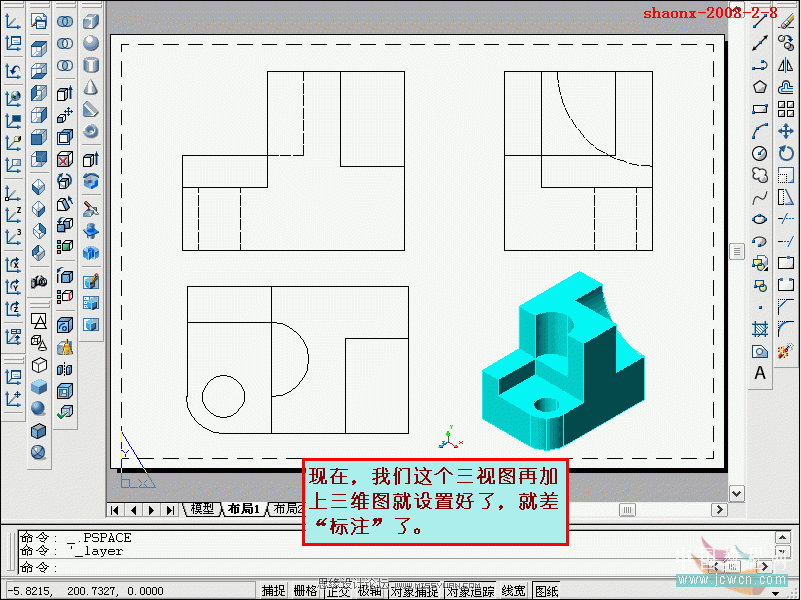Pick the Arc draw tool
This screenshot has width=801, height=600.
point(760,131)
